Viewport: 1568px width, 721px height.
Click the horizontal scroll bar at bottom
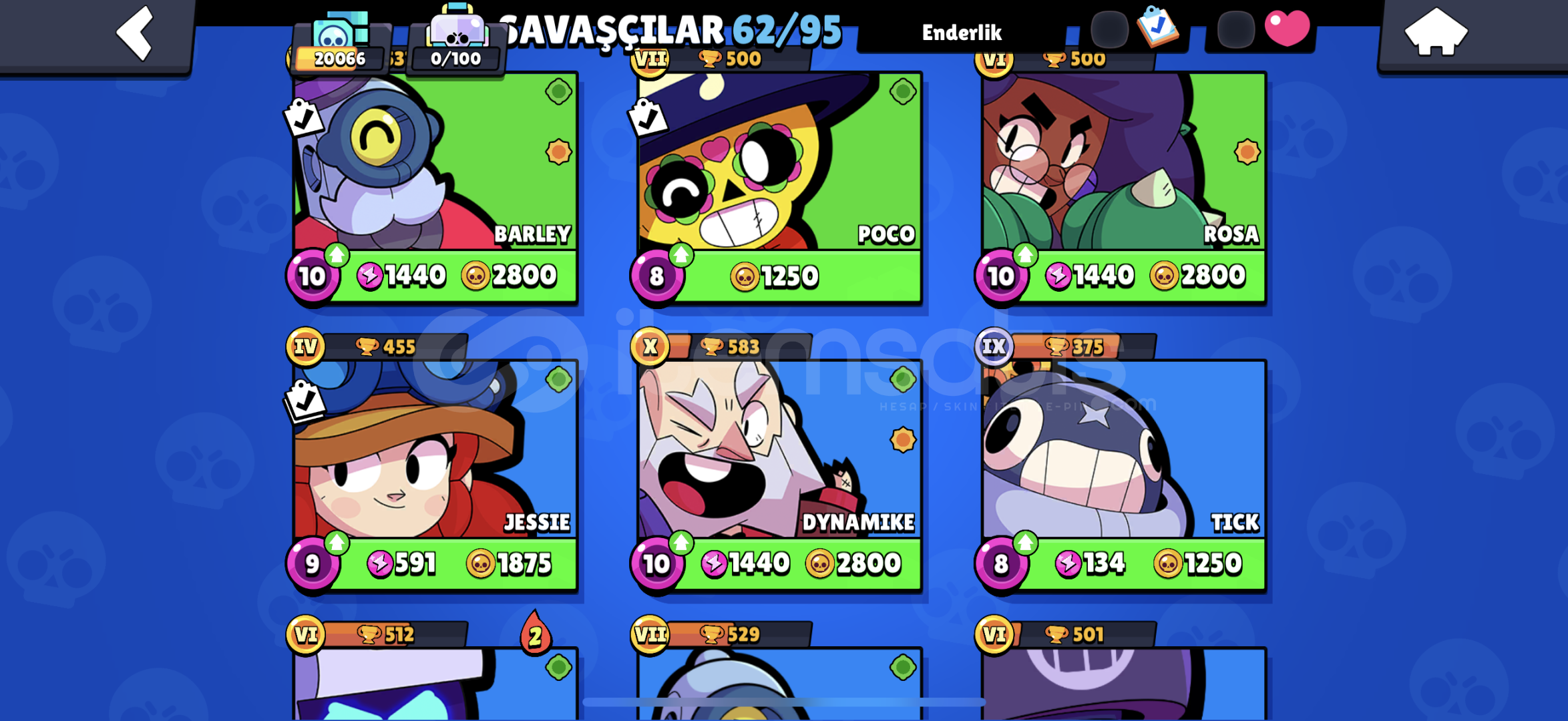click(x=784, y=702)
